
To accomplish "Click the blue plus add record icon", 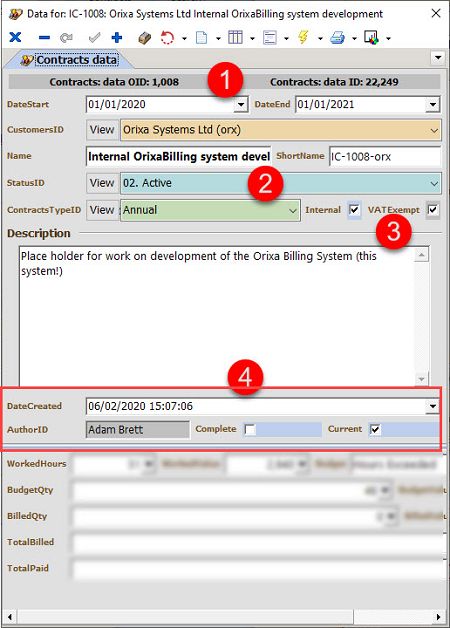I will pyautogui.click(x=117, y=38).
